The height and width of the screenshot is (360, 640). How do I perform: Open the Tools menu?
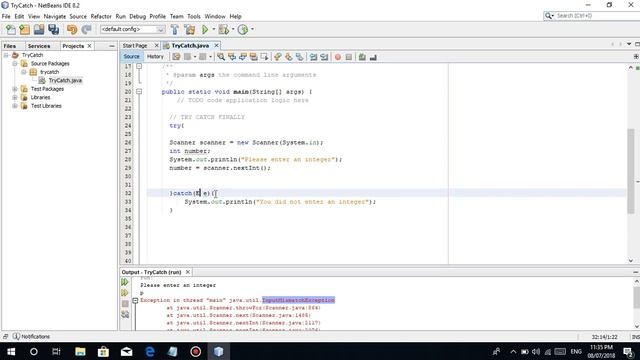point(194,16)
